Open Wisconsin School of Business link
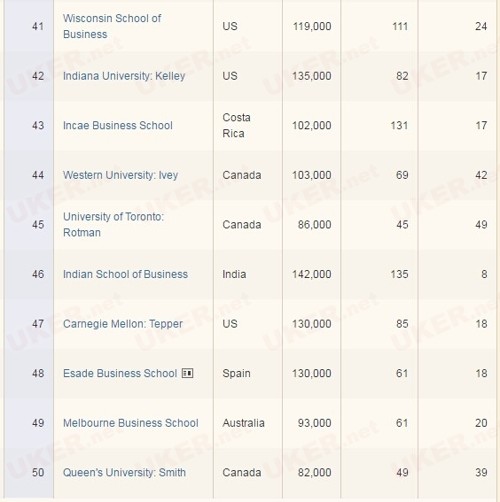Viewport: 500px width, 502px height. click(x=112, y=26)
